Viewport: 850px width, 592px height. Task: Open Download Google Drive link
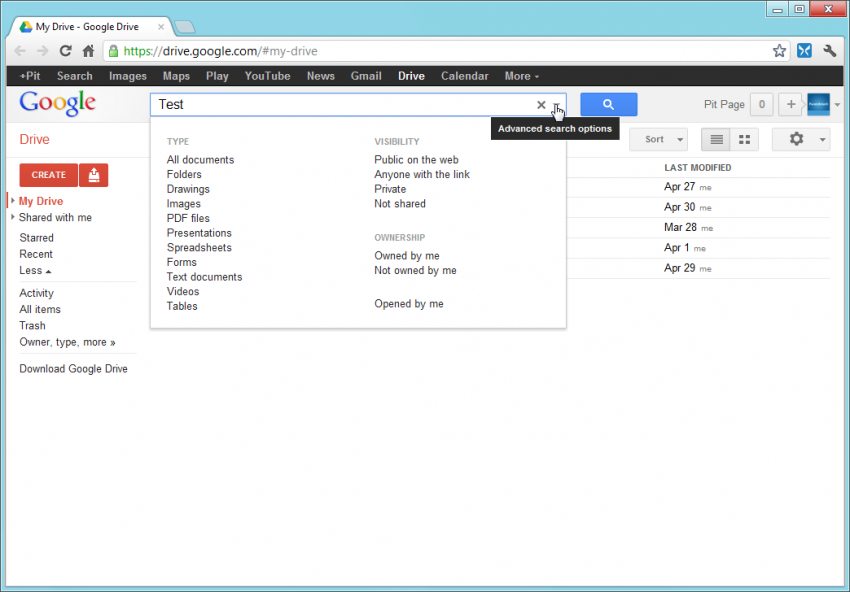click(x=74, y=369)
